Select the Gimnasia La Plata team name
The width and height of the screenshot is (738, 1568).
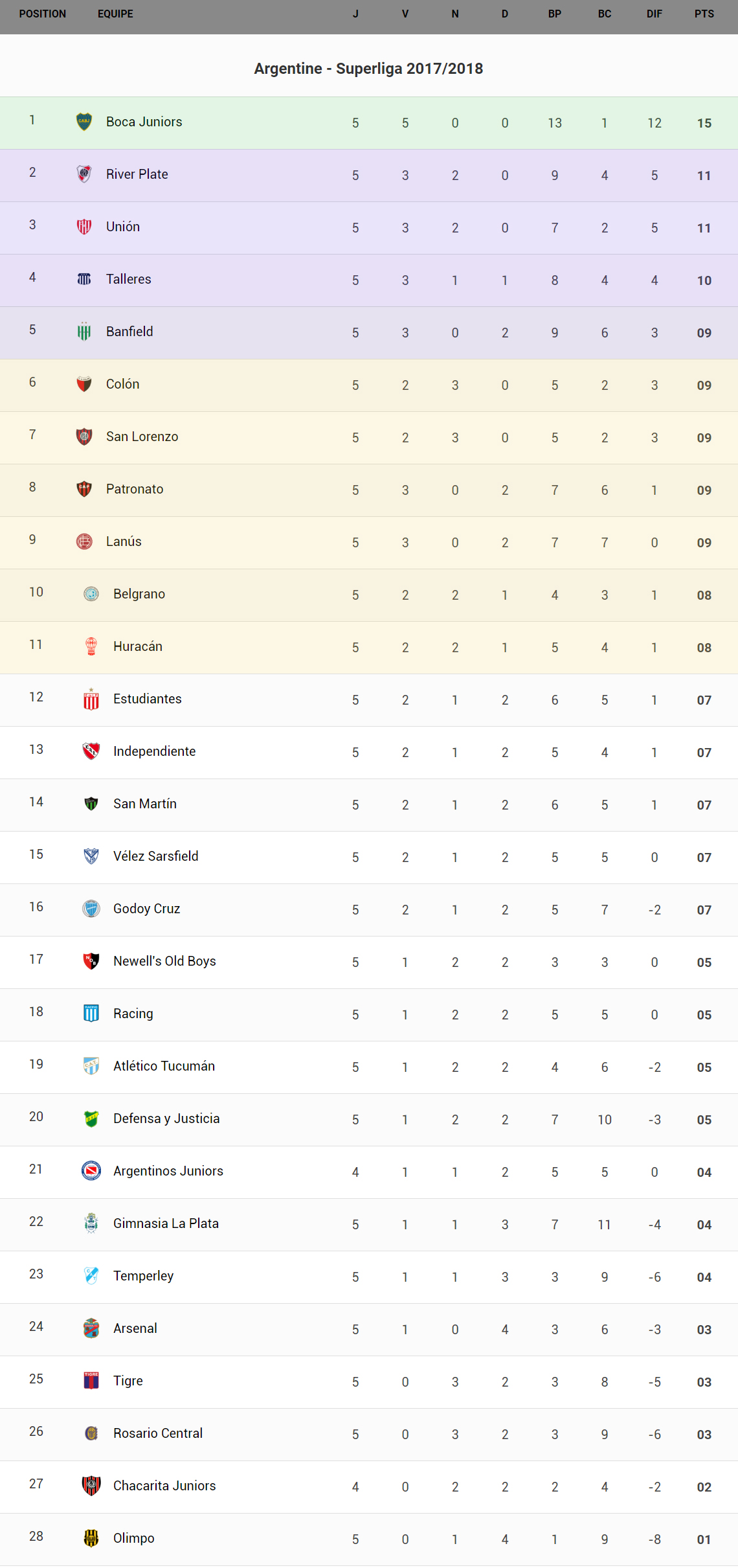pyautogui.click(x=166, y=1223)
